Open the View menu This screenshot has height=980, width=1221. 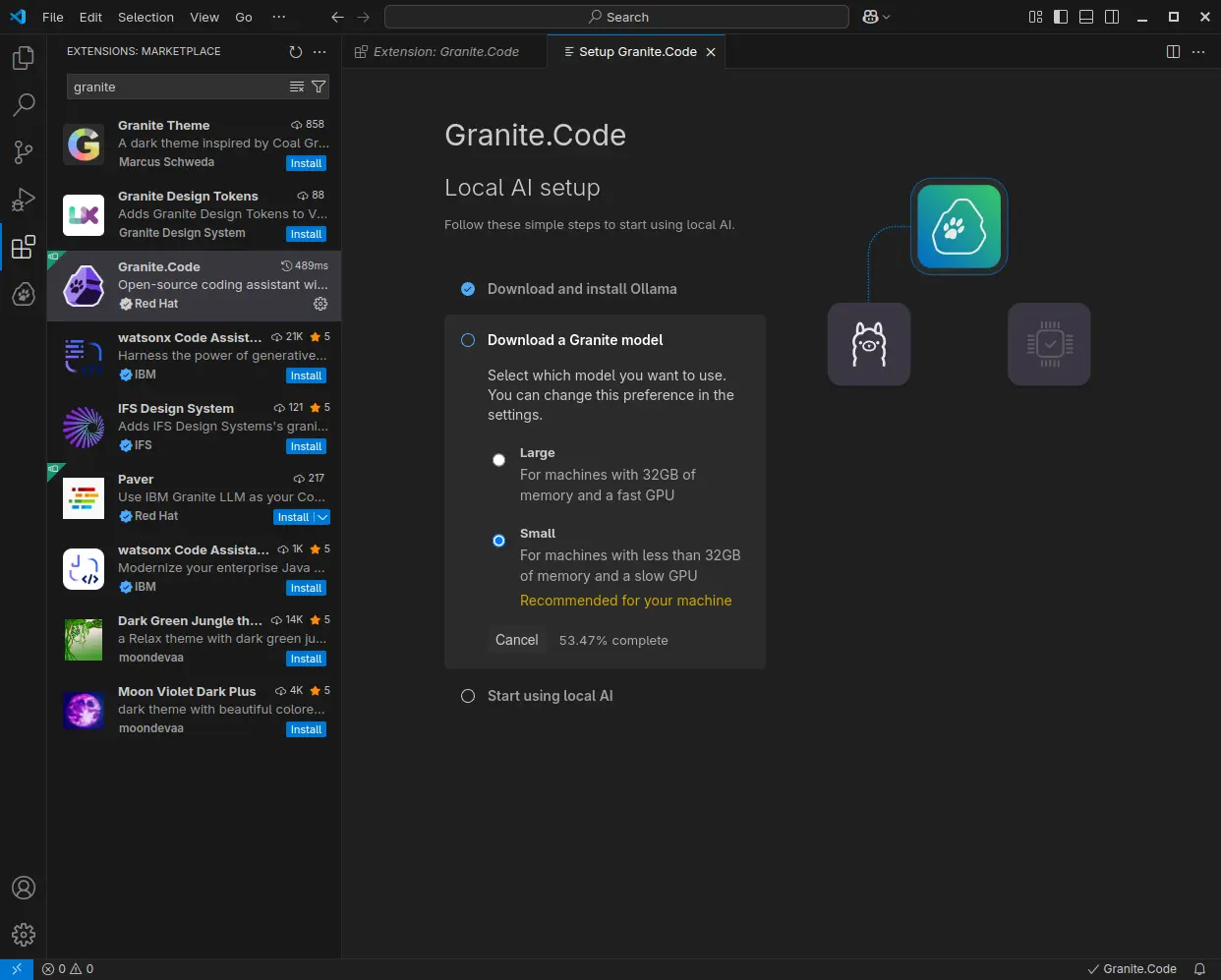(203, 17)
